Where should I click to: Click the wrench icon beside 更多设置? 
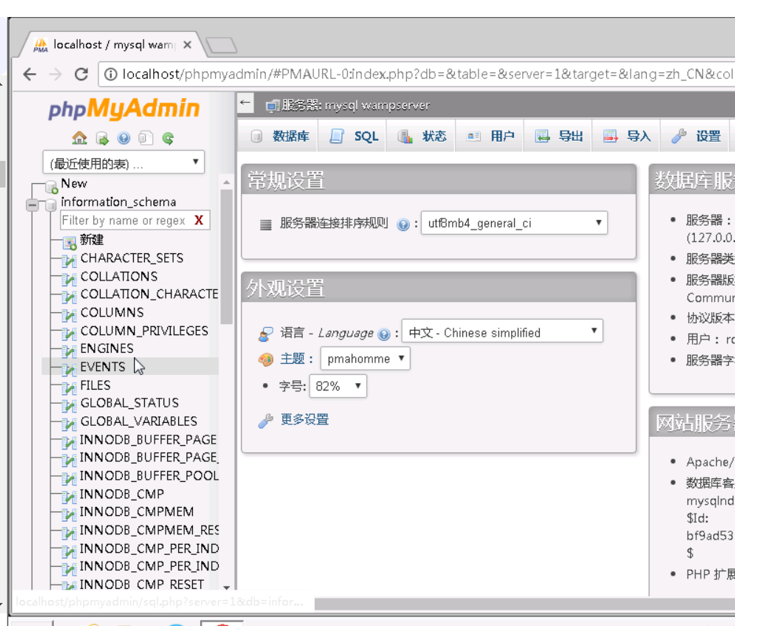click(x=266, y=420)
